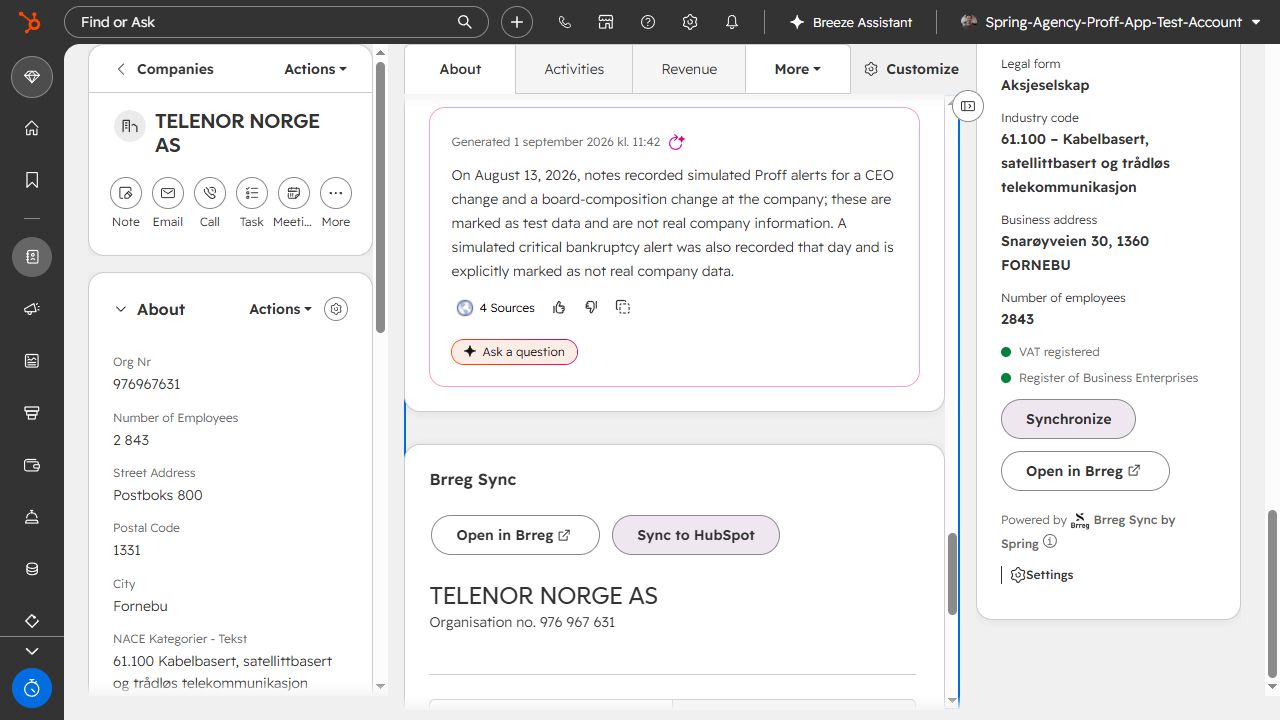This screenshot has height=720, width=1280.
Task: Expand the sidebar chevron down
Action: 32,650
